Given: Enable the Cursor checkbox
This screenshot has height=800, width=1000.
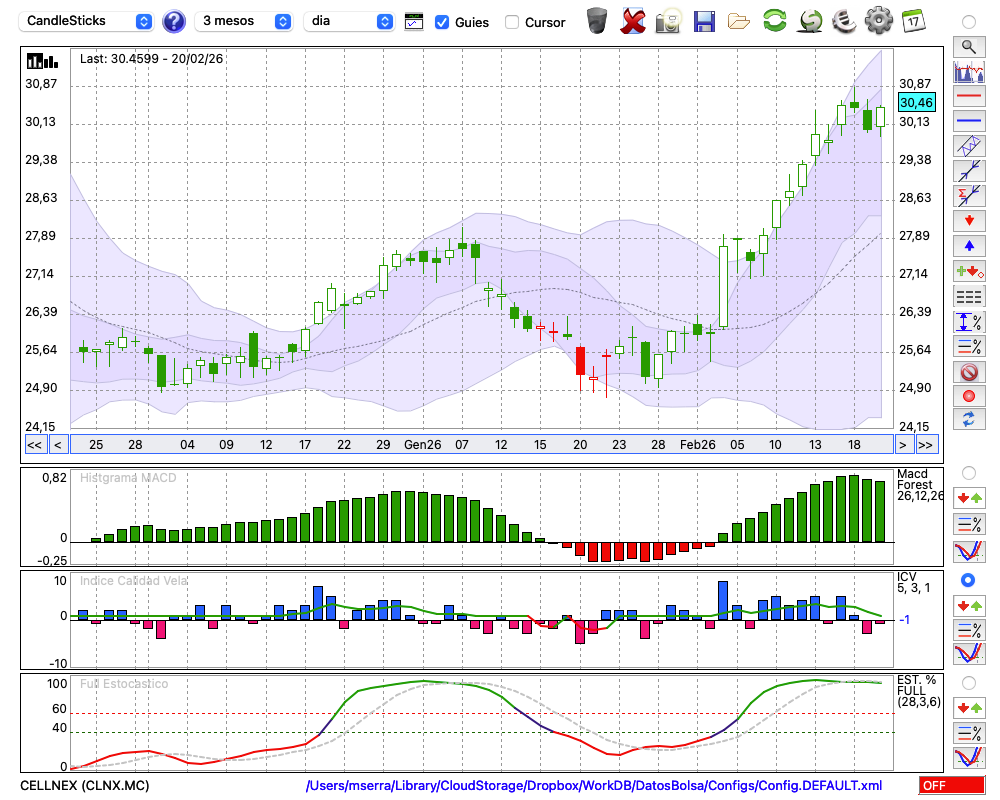Looking at the screenshot, I should tap(512, 22).
